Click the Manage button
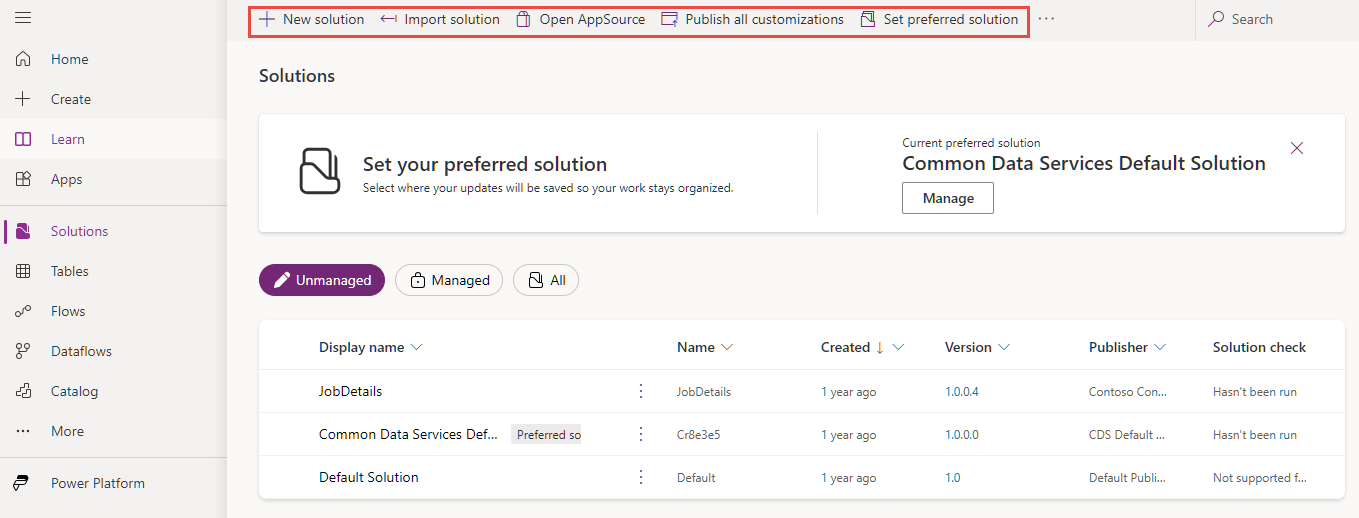This screenshot has width=1359, height=518. [x=948, y=198]
